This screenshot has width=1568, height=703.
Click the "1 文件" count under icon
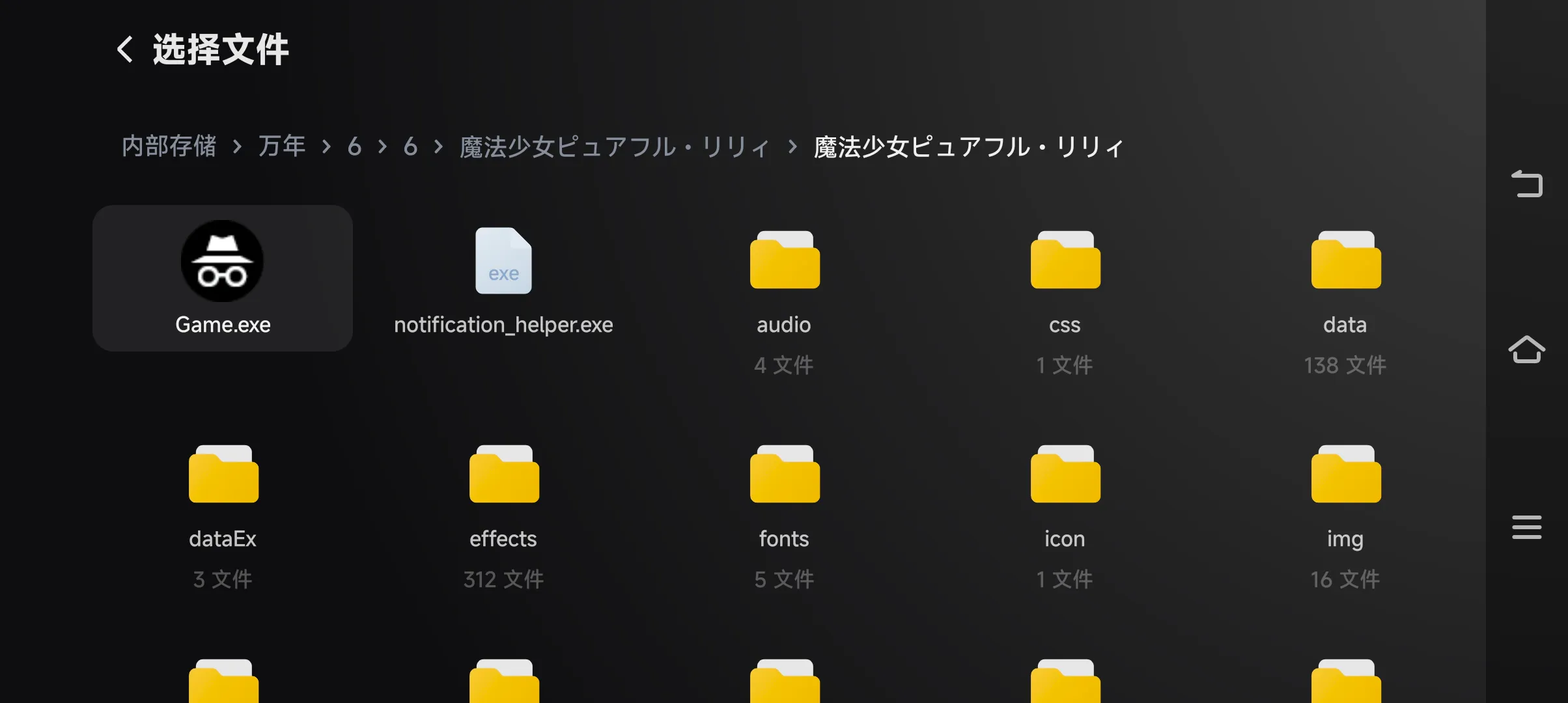[x=1065, y=579]
